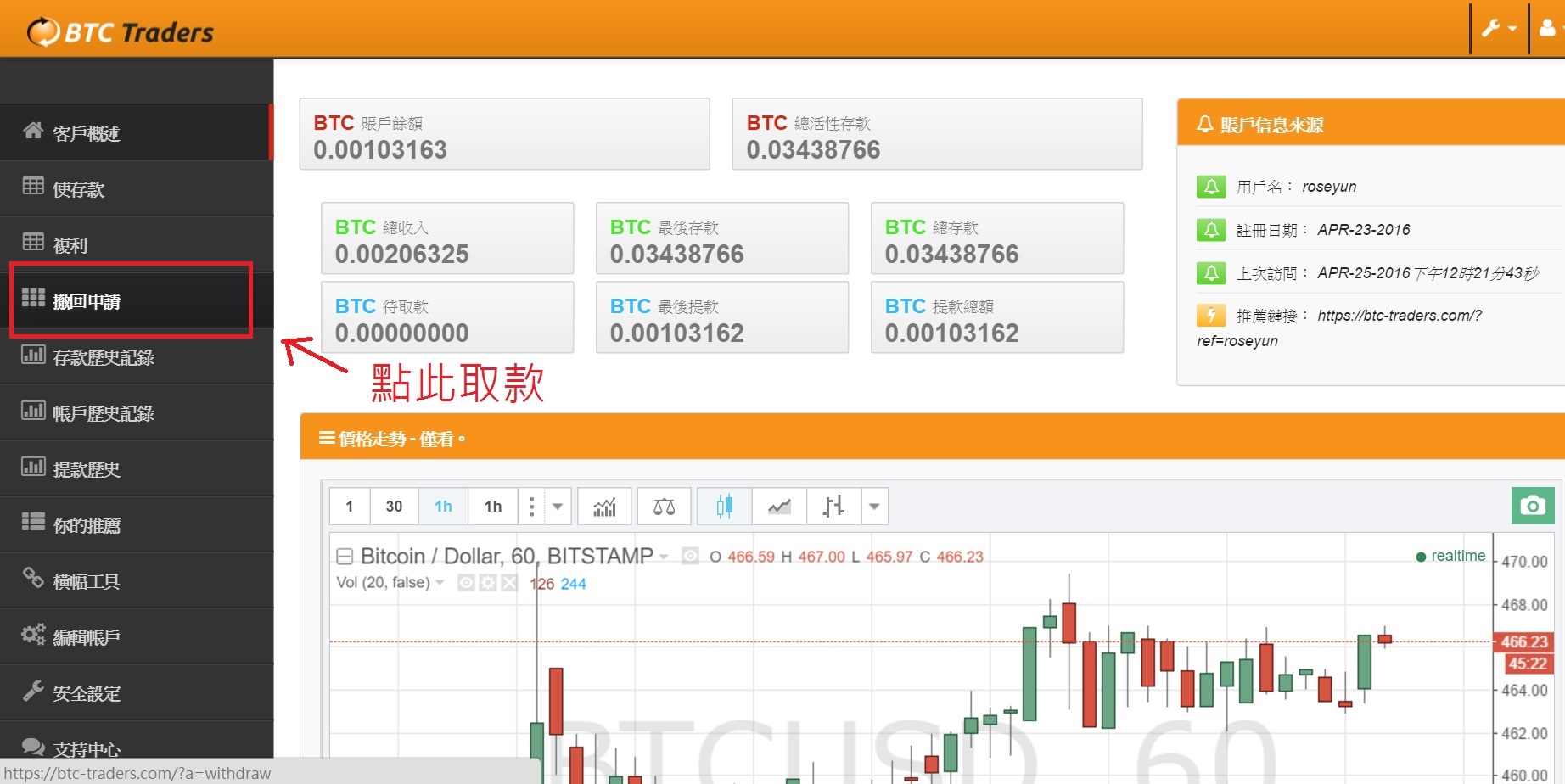
Task: Toggle visibility eye for Bitcoin / Dollar series
Action: (x=691, y=557)
